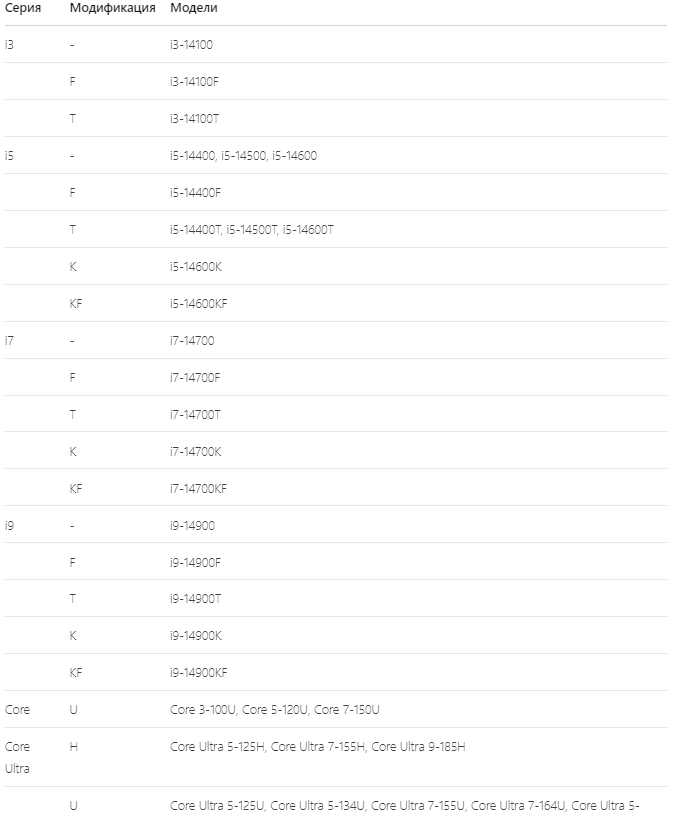Click the Core 3-100U models cell
Viewport: 681px width, 817px height.
tap(275, 710)
